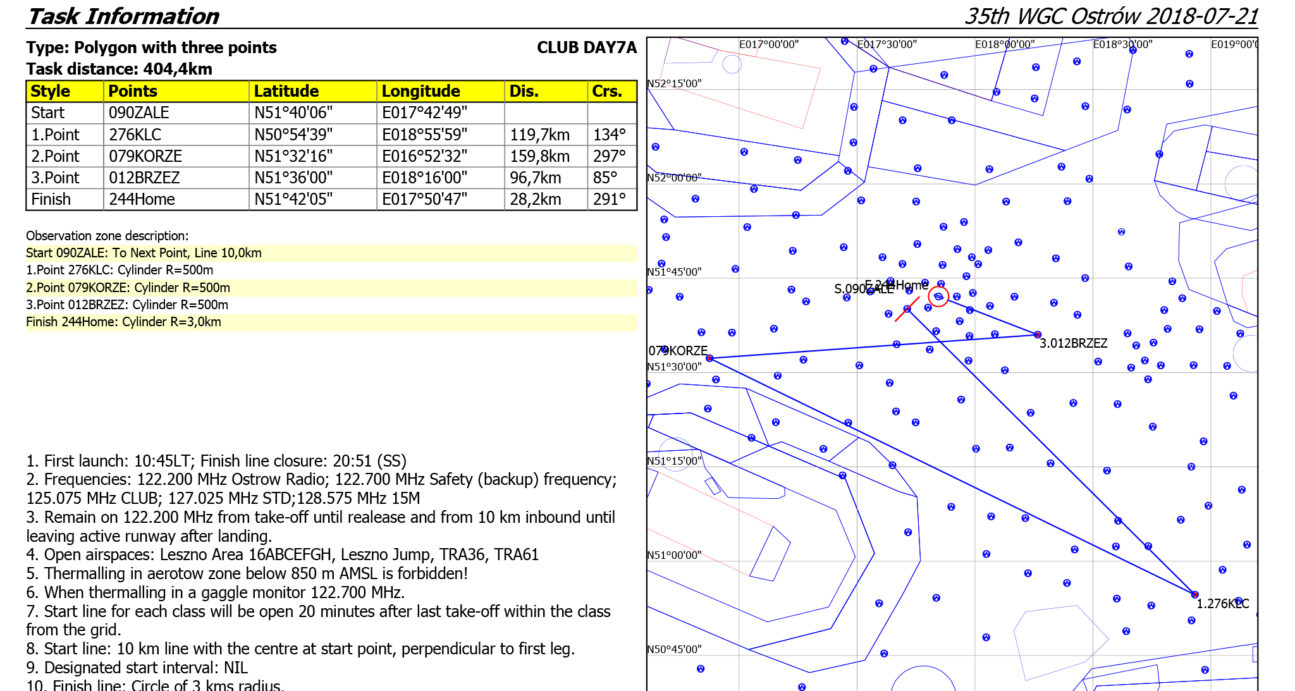Click the N52°15'00" latitude label on the map
1295x691 pixels.
674,84
